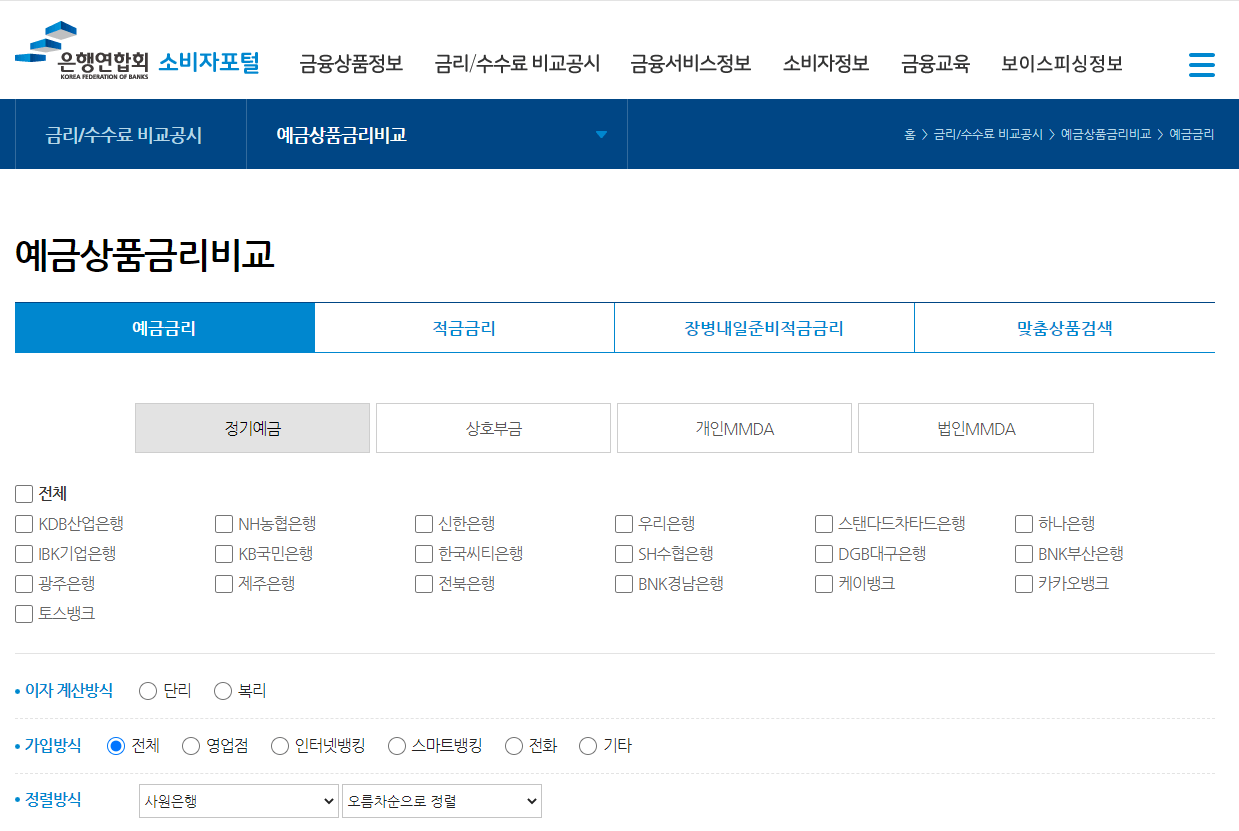The image size is (1239, 831).
Task: Check 전체 to select all banks
Action: (22, 493)
